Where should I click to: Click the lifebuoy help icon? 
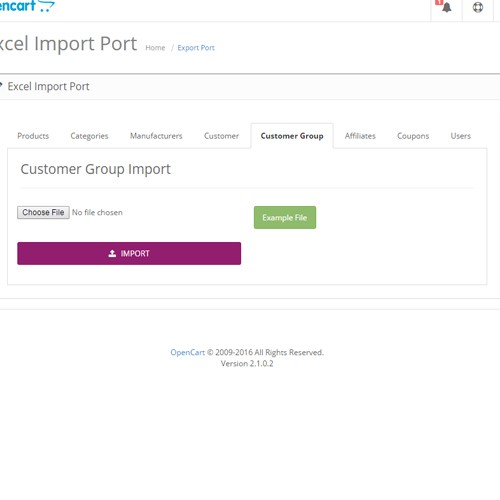(x=478, y=7)
